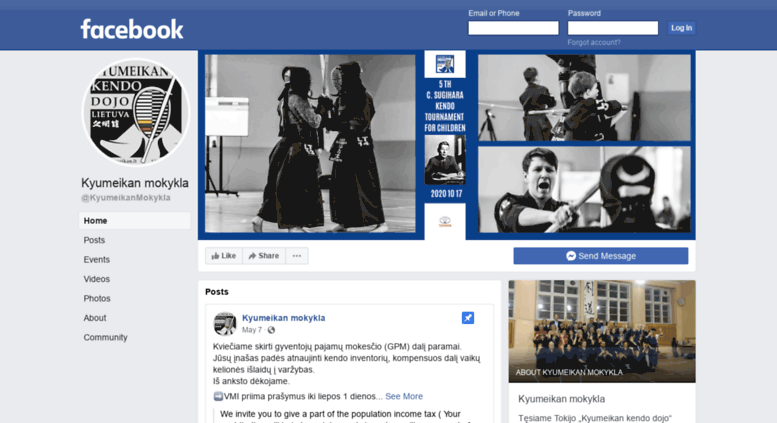The height and width of the screenshot is (423, 777).
Task: Open the Forgot account? link
Action: coord(594,43)
